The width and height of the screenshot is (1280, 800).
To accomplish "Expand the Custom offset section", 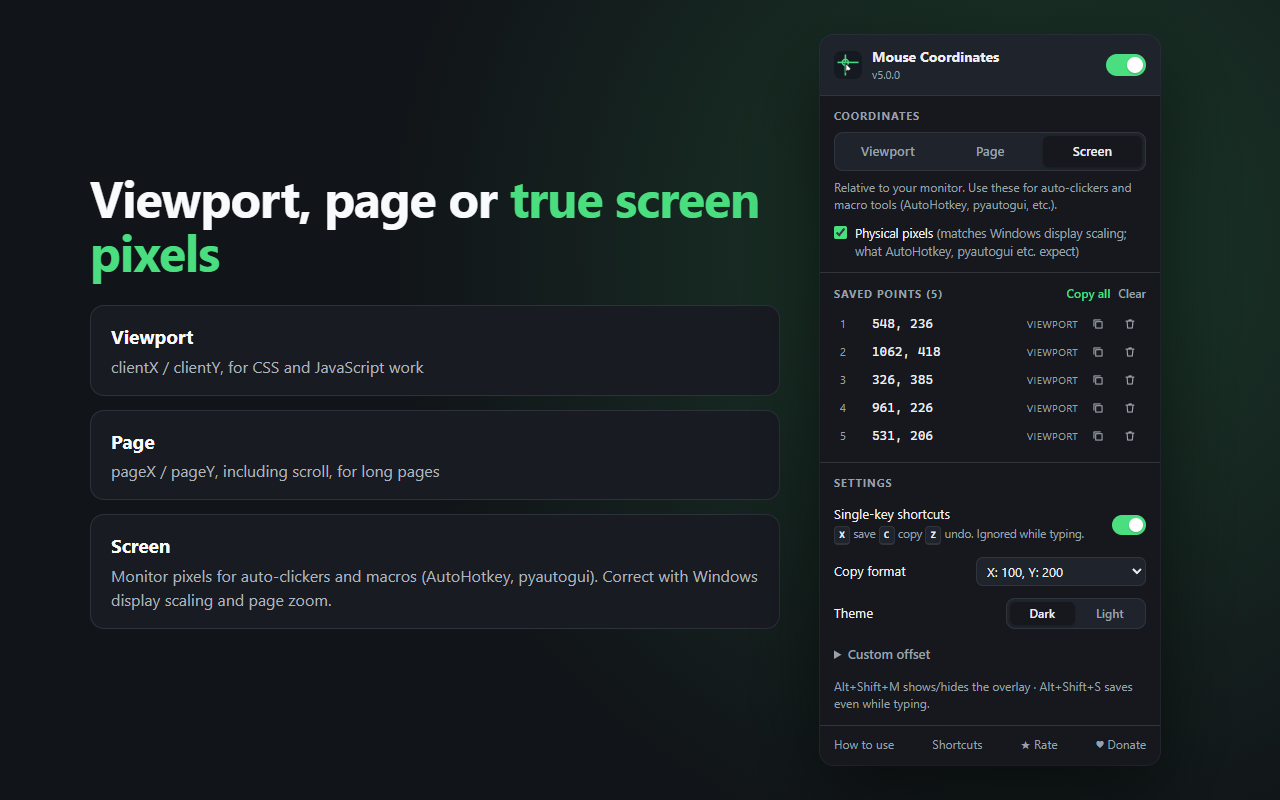I will tap(882, 655).
